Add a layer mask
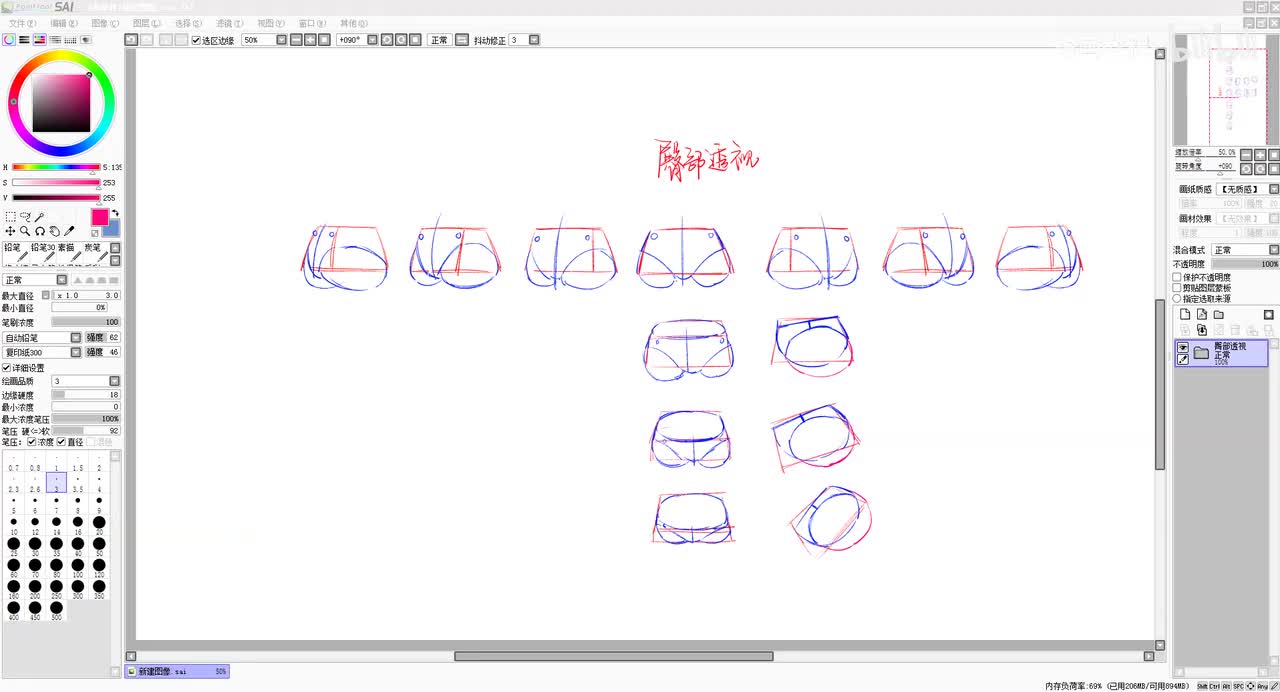 (x=1269, y=315)
